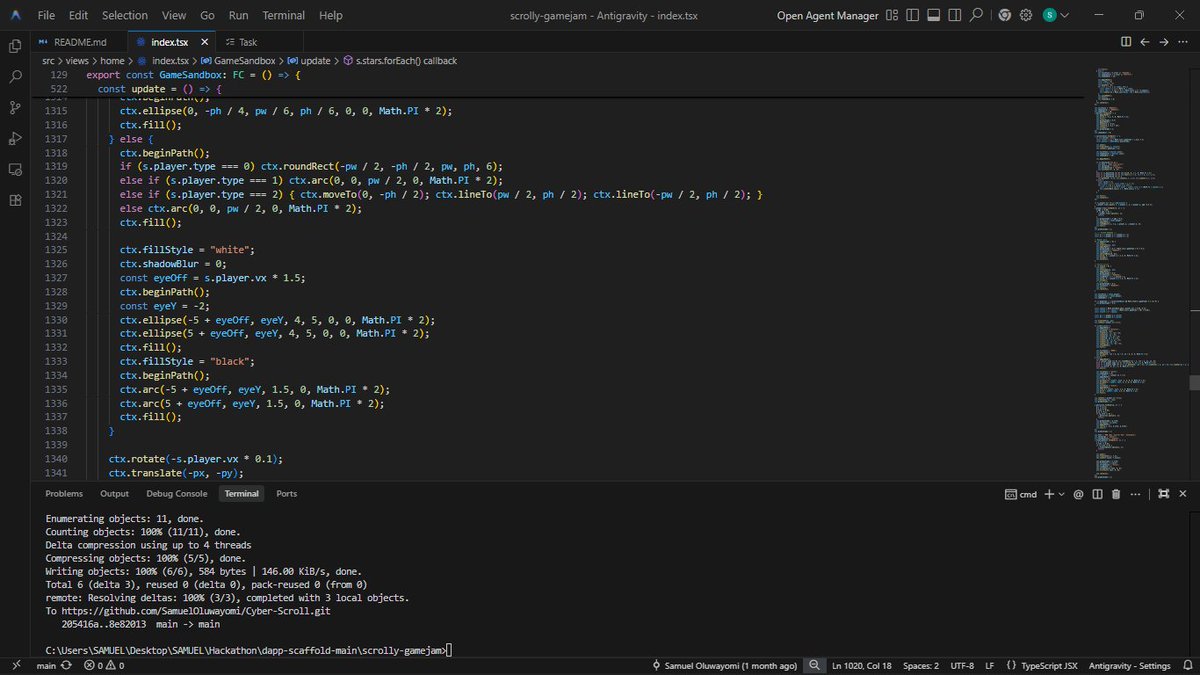The width and height of the screenshot is (1200, 675).
Task: Split the terminal pane
Action: 1097,494
